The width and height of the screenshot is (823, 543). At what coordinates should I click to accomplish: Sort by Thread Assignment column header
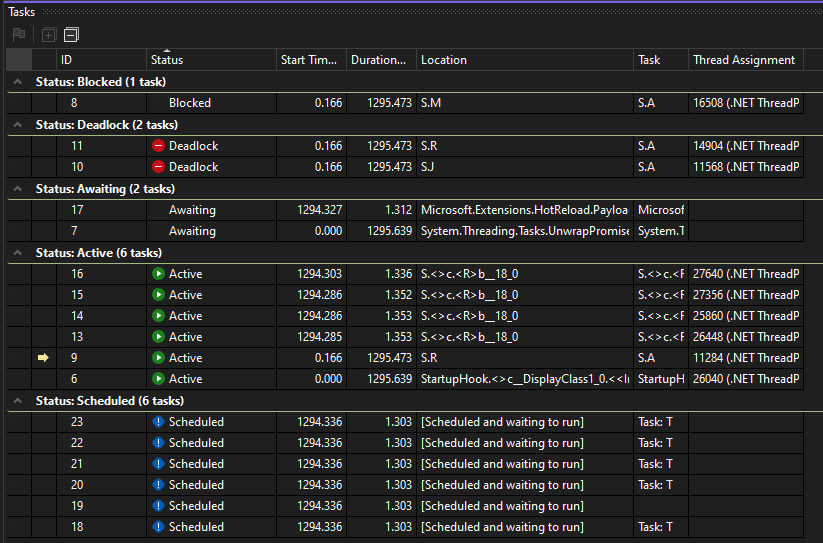[746, 60]
